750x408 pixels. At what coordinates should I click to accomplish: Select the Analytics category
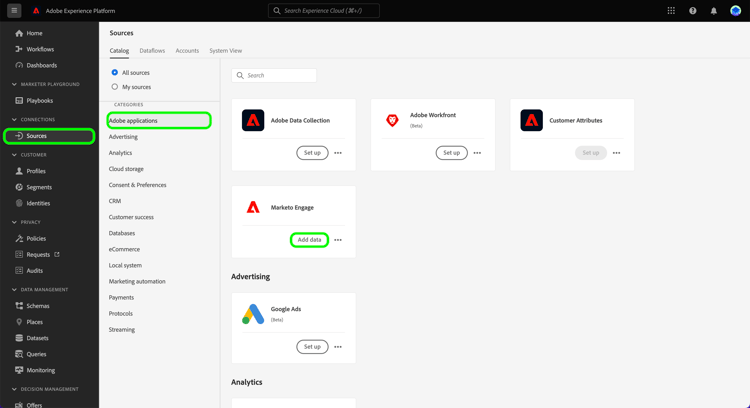pyautogui.click(x=120, y=153)
